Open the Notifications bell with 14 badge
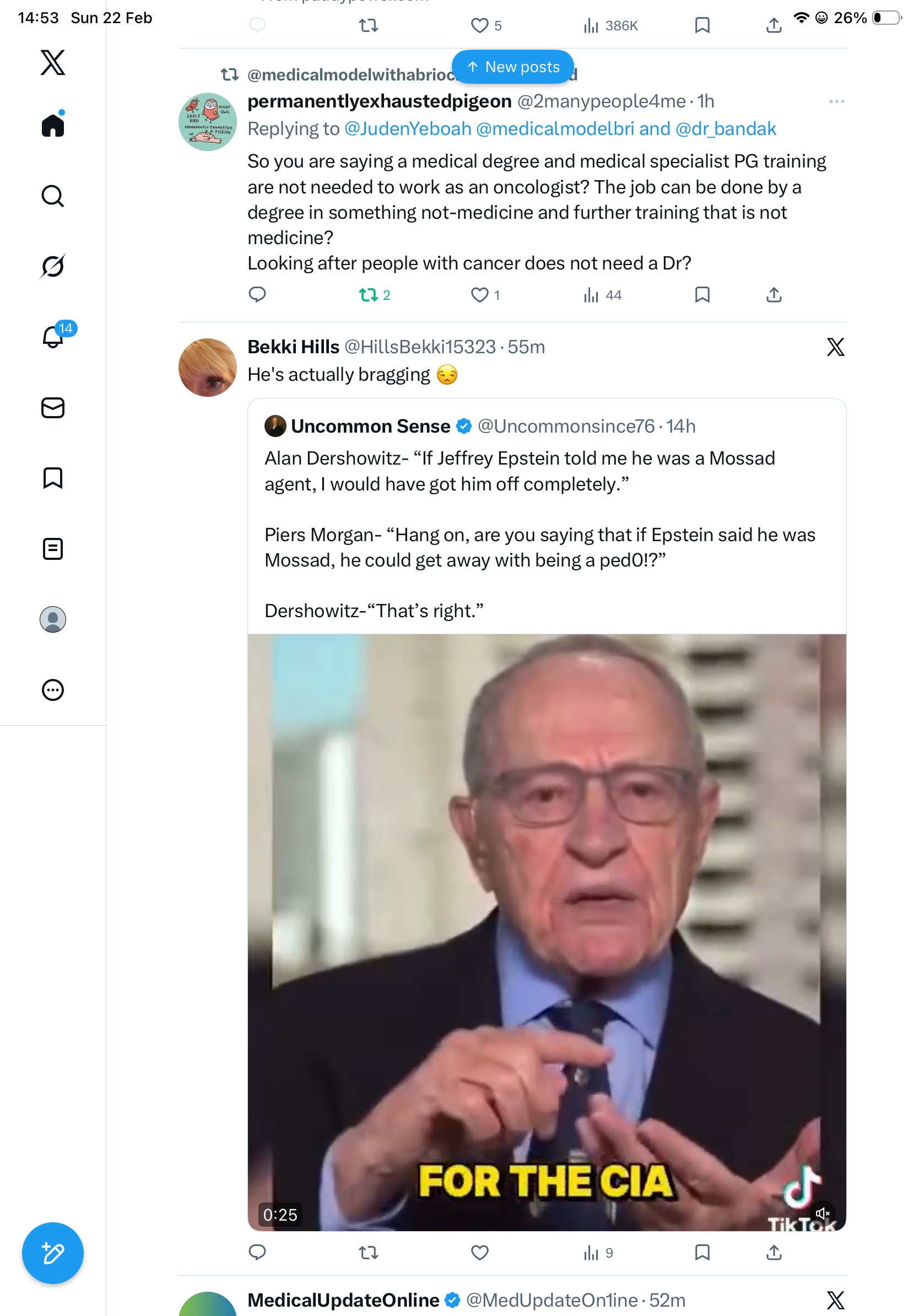Image resolution: width=919 pixels, height=1316 pixels. click(x=53, y=337)
